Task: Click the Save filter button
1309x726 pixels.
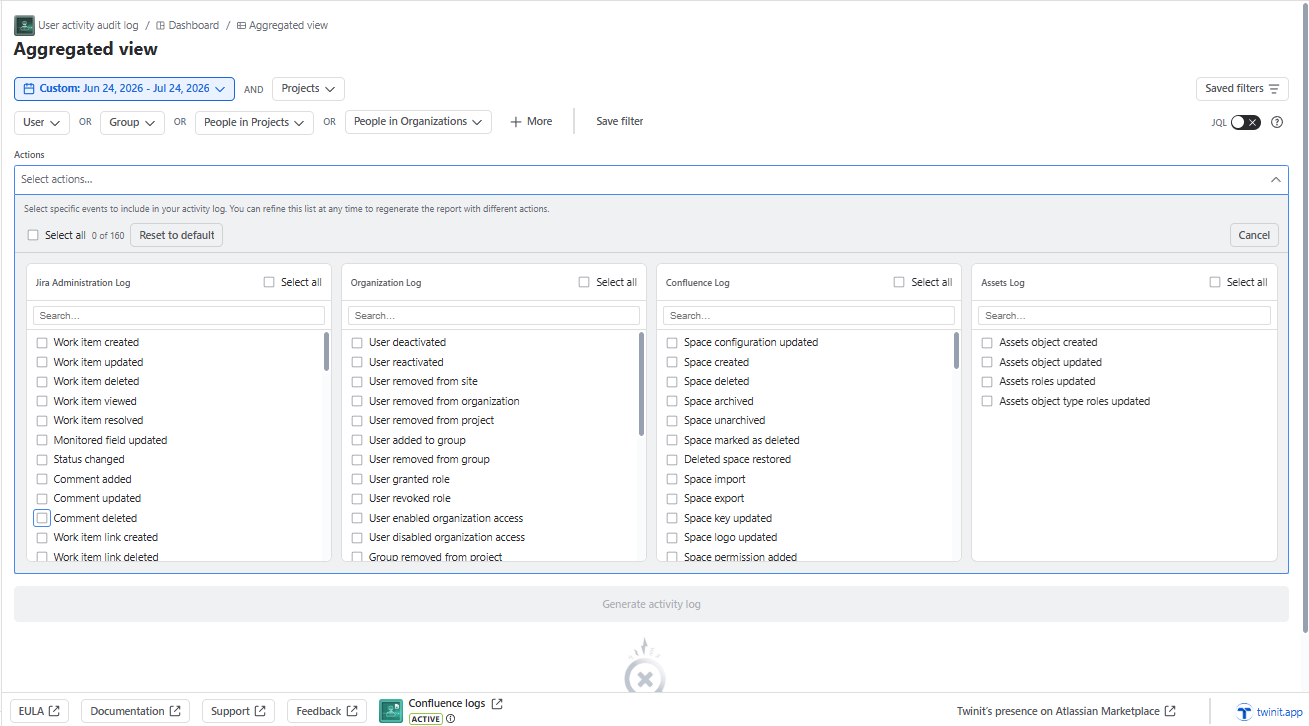Action: pyautogui.click(x=620, y=122)
